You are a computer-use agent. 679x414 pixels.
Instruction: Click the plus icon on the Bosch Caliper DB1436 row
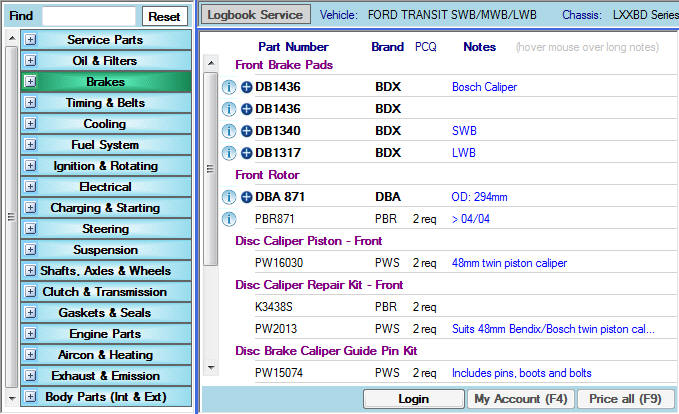pyautogui.click(x=246, y=87)
